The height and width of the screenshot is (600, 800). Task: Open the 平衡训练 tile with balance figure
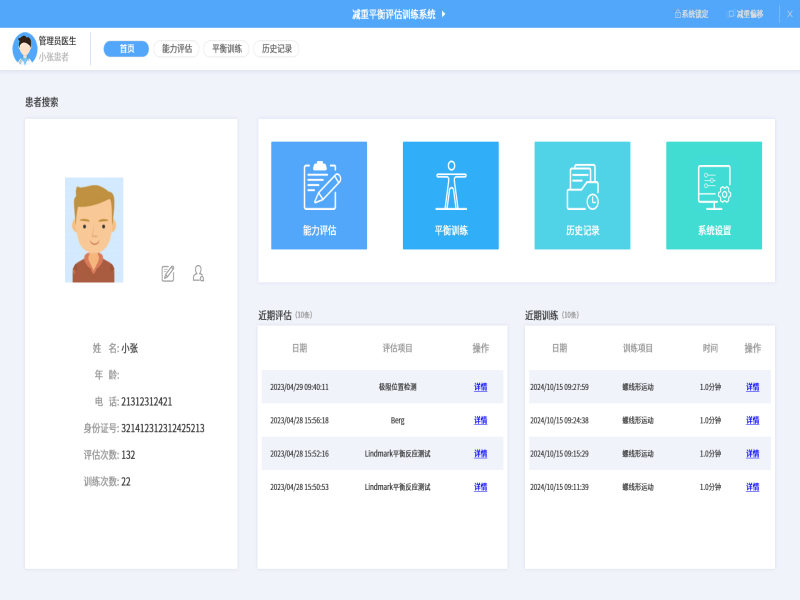pyautogui.click(x=450, y=195)
